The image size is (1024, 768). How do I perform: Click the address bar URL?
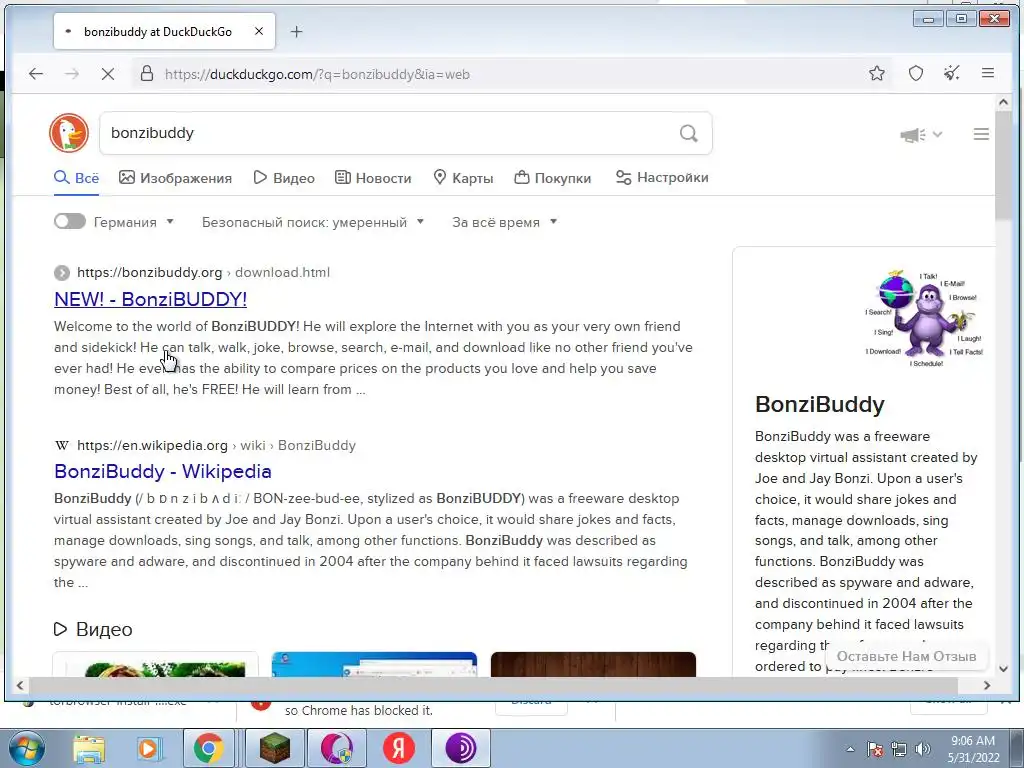[x=317, y=74]
